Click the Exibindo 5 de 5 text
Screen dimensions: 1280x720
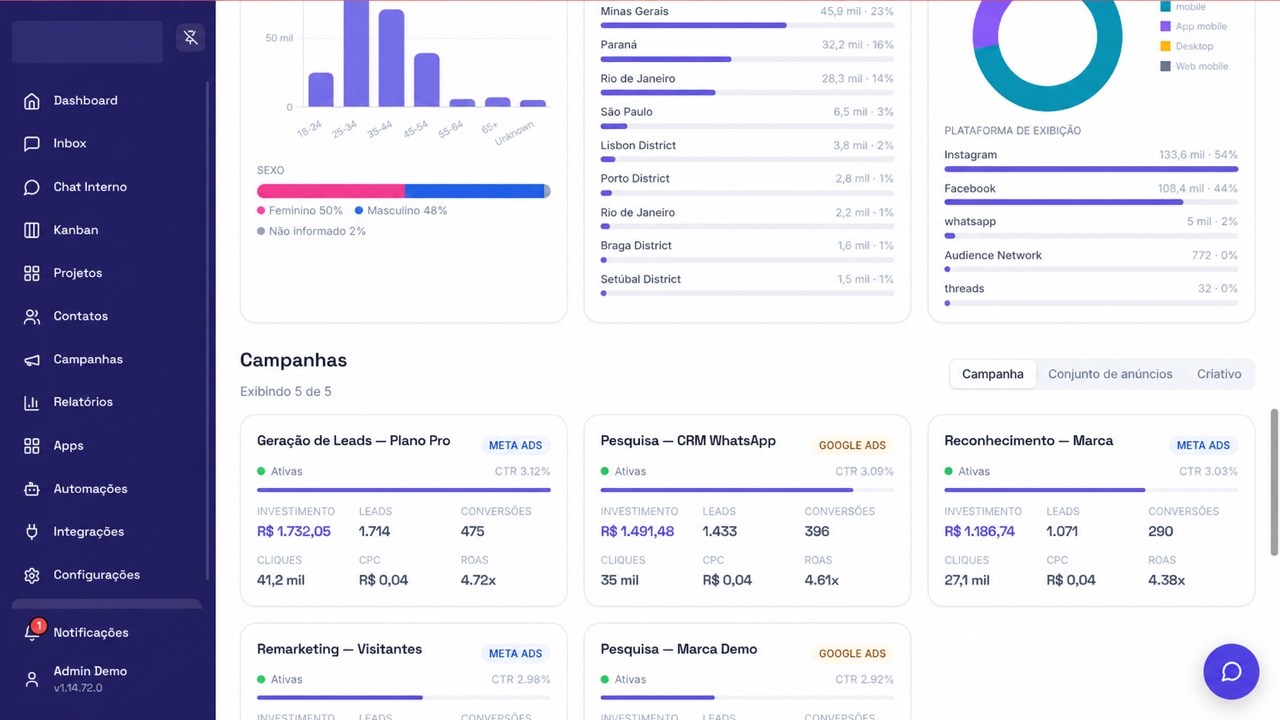pos(286,392)
